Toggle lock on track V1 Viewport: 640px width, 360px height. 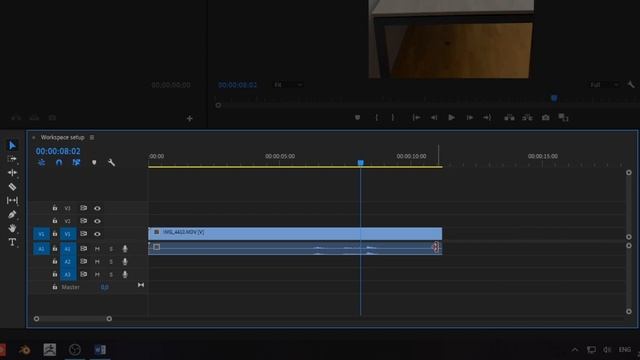click(x=55, y=234)
